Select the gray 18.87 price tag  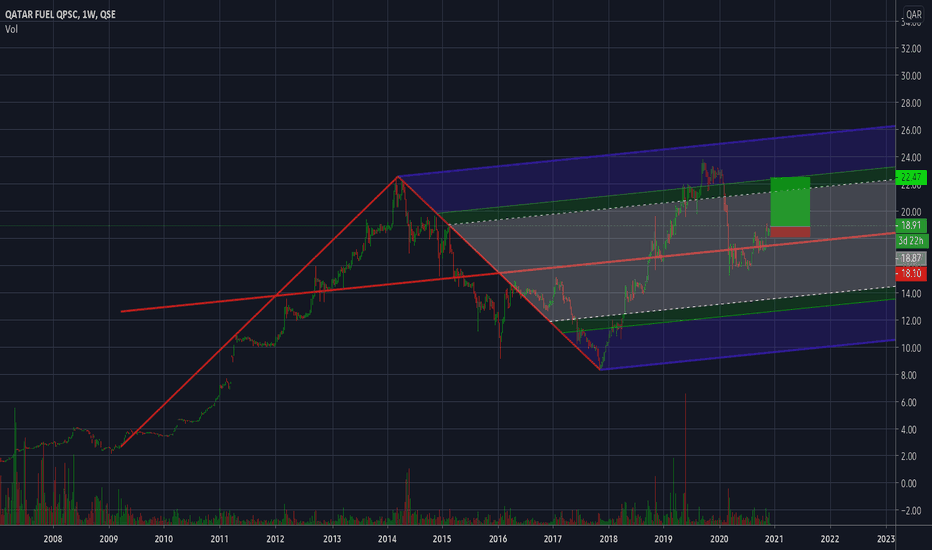click(x=911, y=258)
